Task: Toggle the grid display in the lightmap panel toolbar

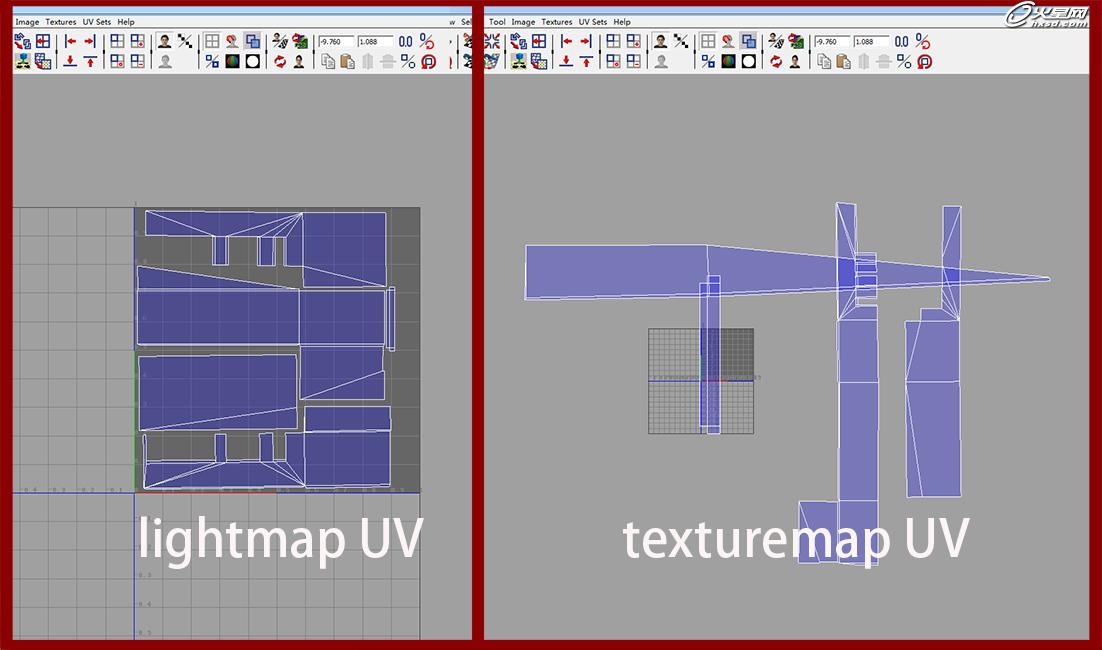Action: pos(211,41)
